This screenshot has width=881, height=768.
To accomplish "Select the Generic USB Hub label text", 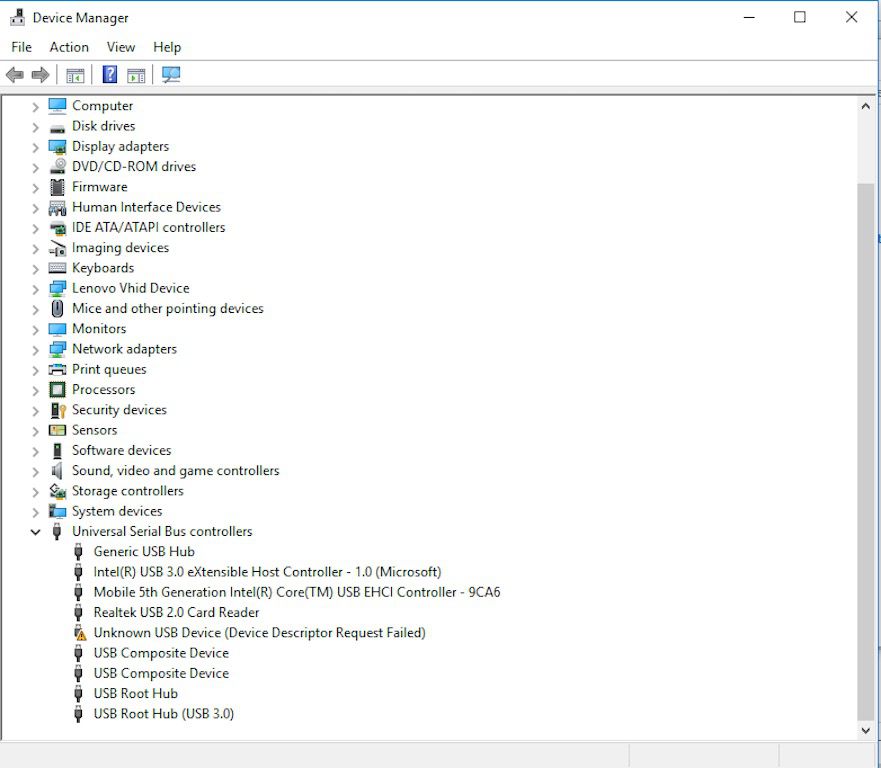I will (144, 552).
